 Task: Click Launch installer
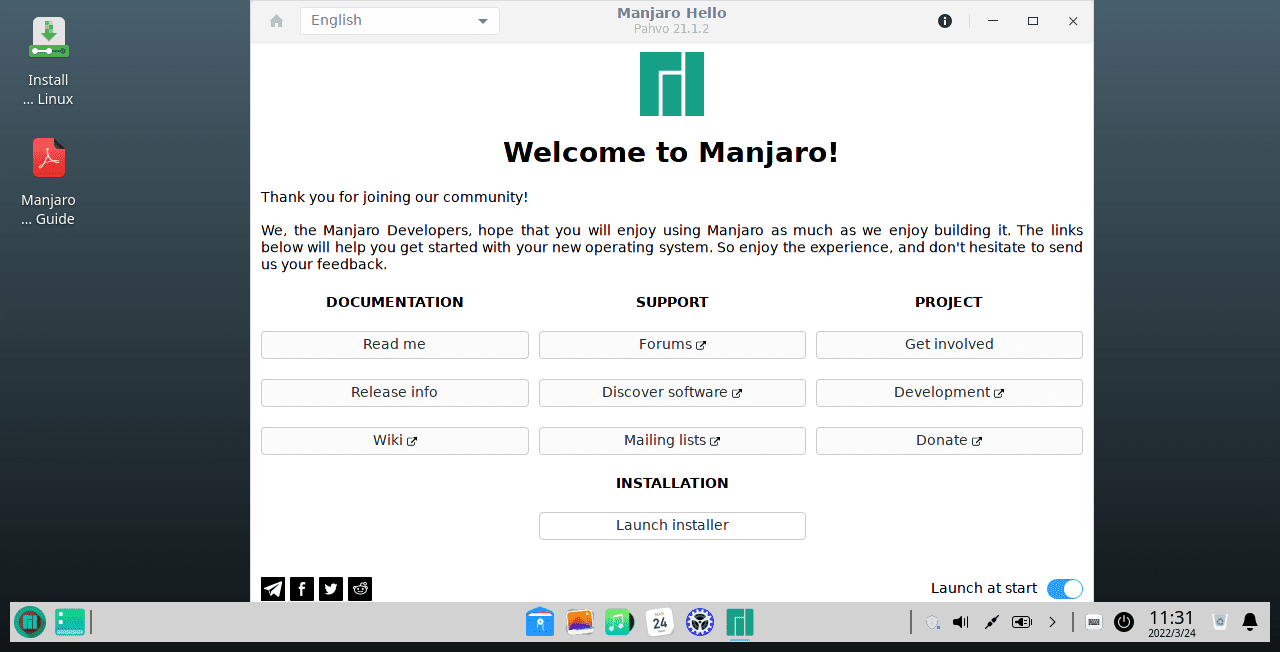point(671,525)
